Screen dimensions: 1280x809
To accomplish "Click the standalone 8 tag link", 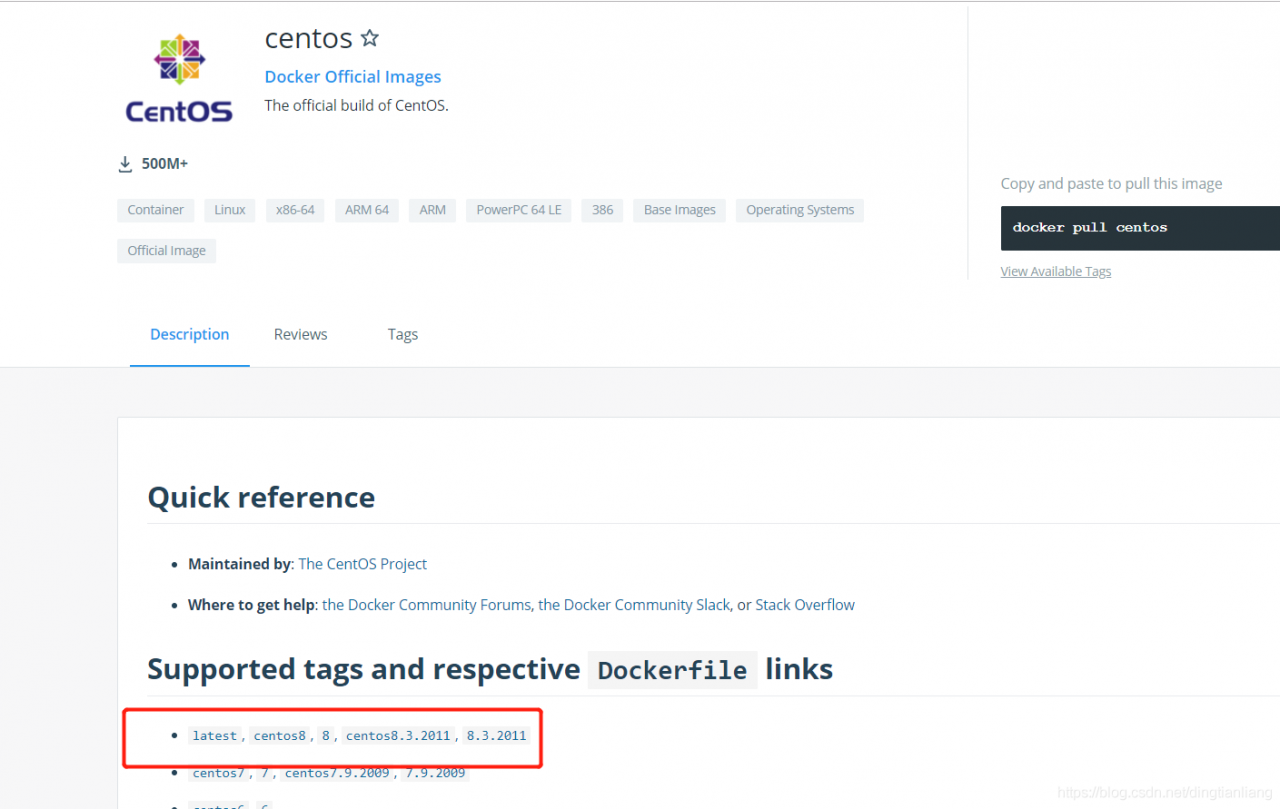I will [x=326, y=736].
